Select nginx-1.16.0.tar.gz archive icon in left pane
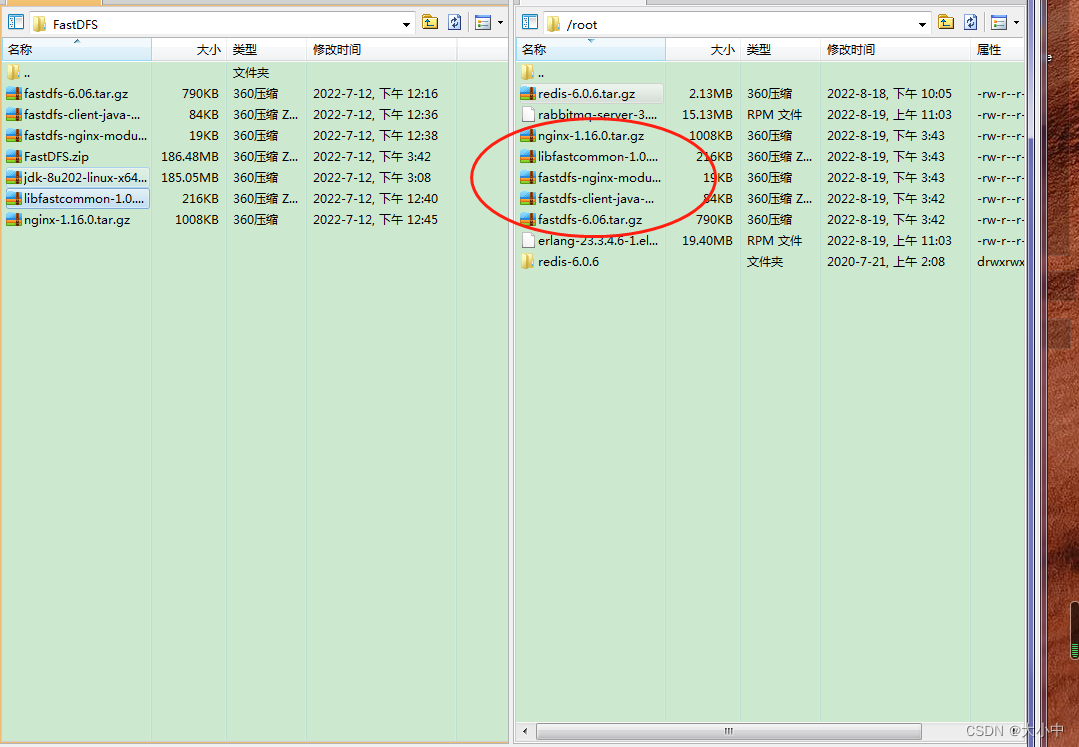The width and height of the screenshot is (1079, 747). [x=14, y=220]
